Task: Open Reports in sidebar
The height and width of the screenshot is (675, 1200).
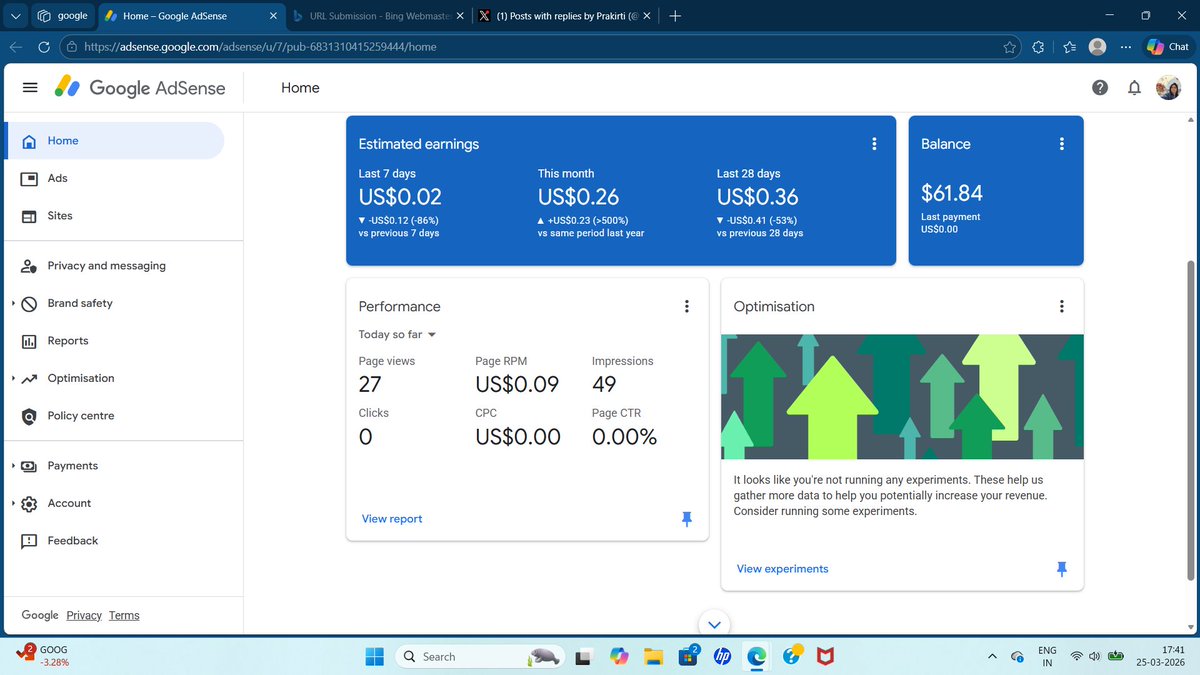Action: click(x=114, y=341)
